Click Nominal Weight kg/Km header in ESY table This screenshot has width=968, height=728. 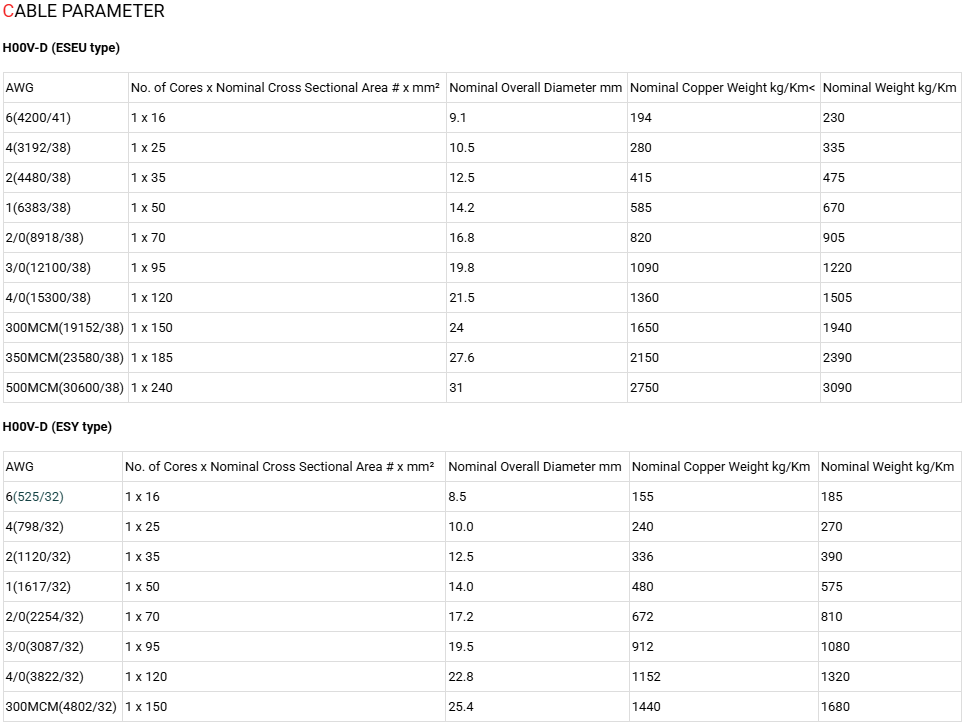coord(890,467)
